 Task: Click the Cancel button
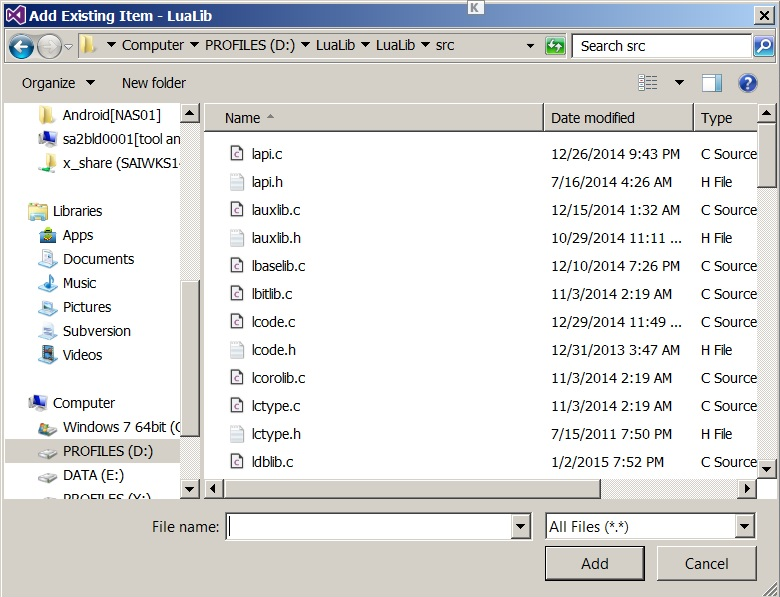[x=706, y=563]
